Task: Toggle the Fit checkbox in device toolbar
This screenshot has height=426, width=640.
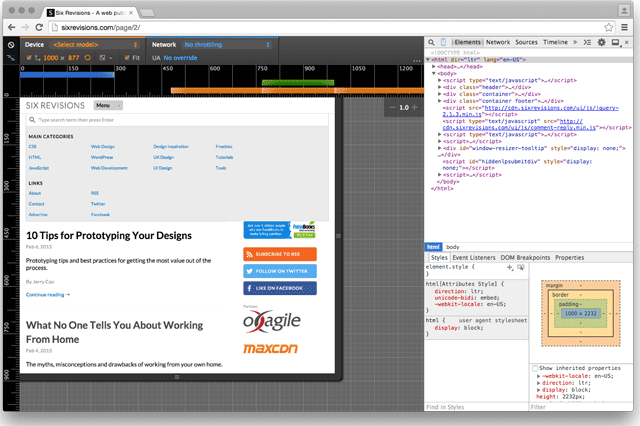Action: [x=127, y=58]
